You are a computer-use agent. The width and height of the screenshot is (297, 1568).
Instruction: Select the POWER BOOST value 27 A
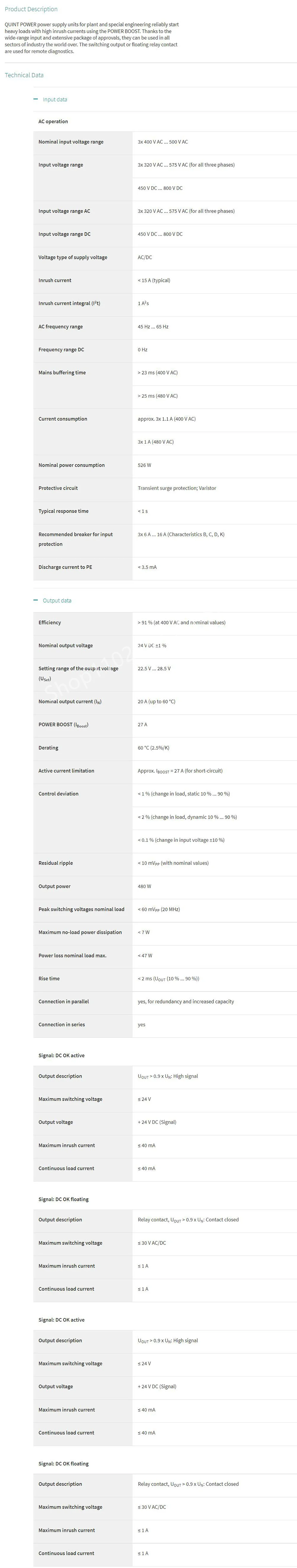(x=142, y=725)
